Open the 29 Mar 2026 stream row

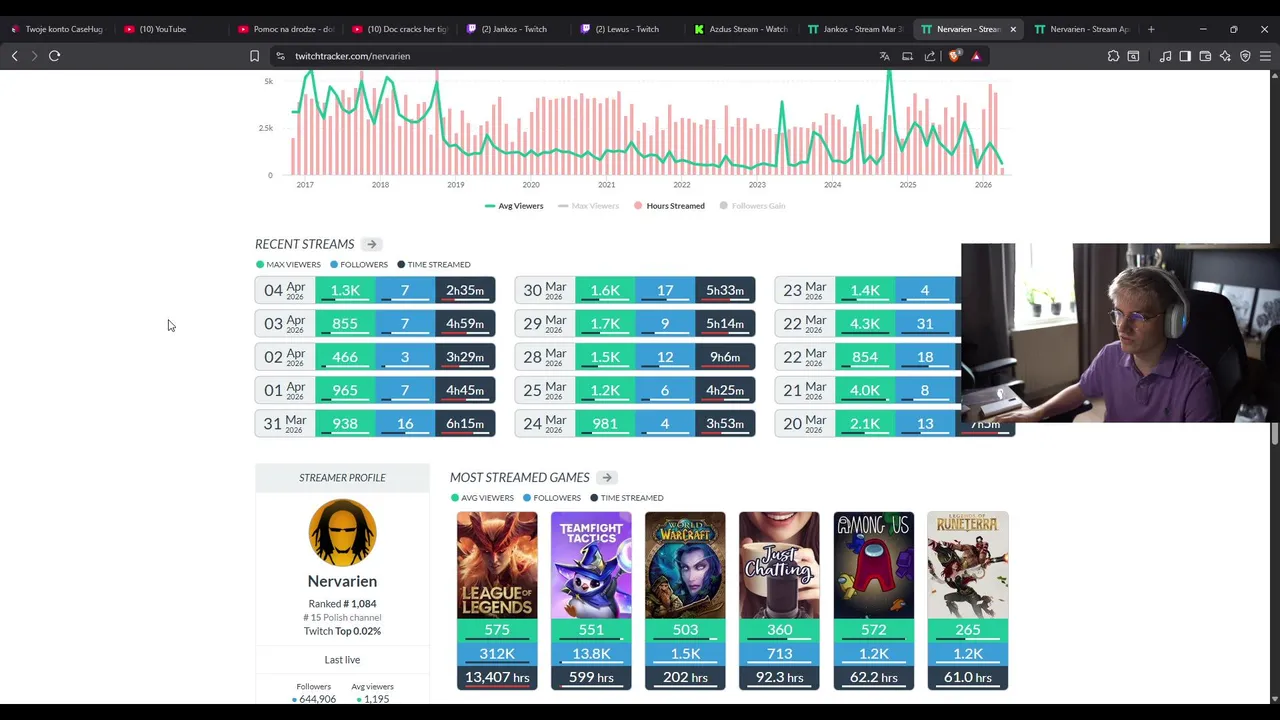(x=635, y=323)
